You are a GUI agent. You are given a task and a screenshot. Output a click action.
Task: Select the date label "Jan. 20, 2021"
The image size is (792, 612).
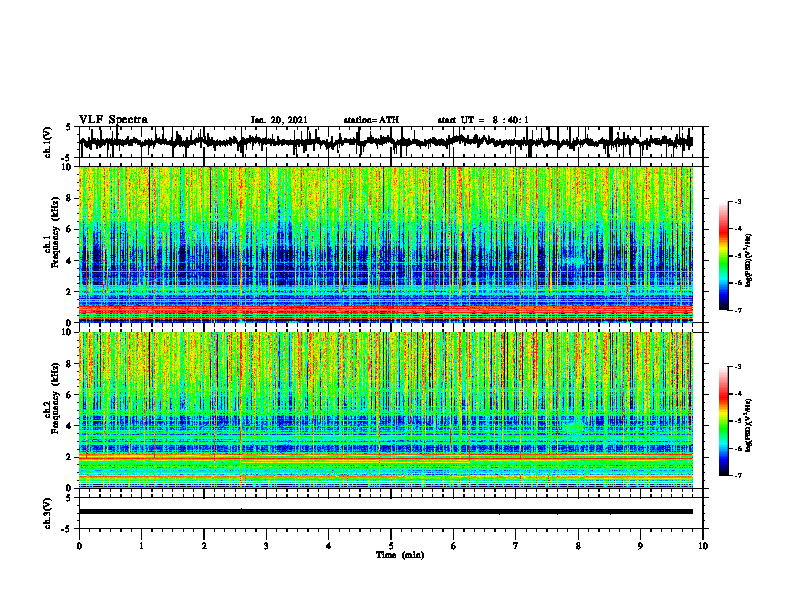(x=279, y=120)
